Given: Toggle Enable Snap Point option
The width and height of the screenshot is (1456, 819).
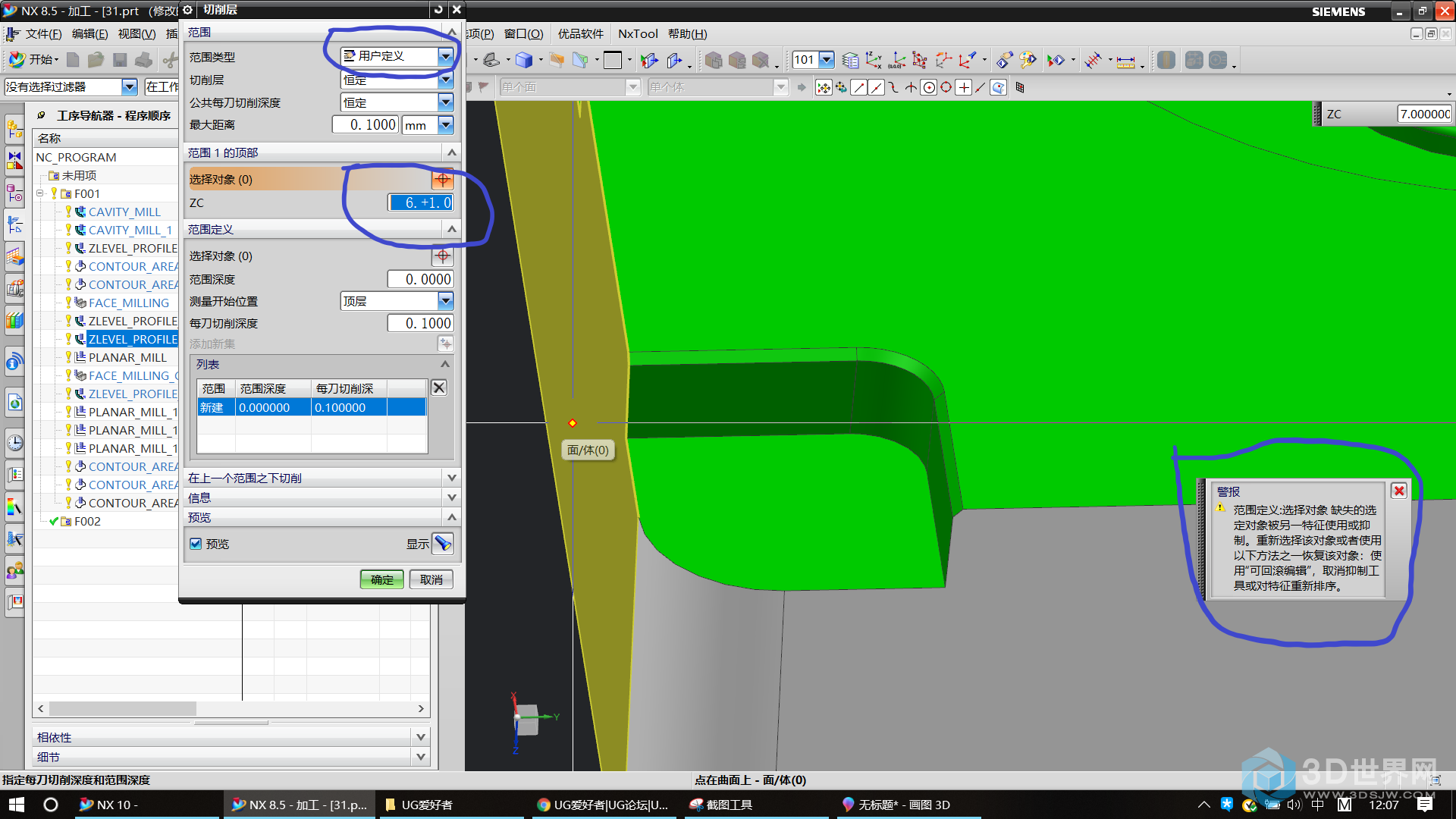Looking at the screenshot, I should click(x=824, y=88).
